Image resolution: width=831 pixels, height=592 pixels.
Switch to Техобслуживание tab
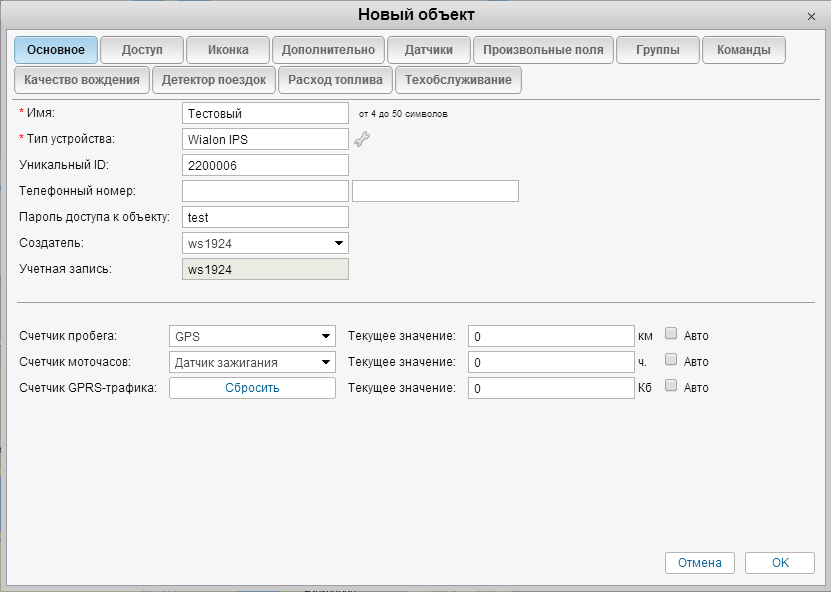[x=458, y=80]
